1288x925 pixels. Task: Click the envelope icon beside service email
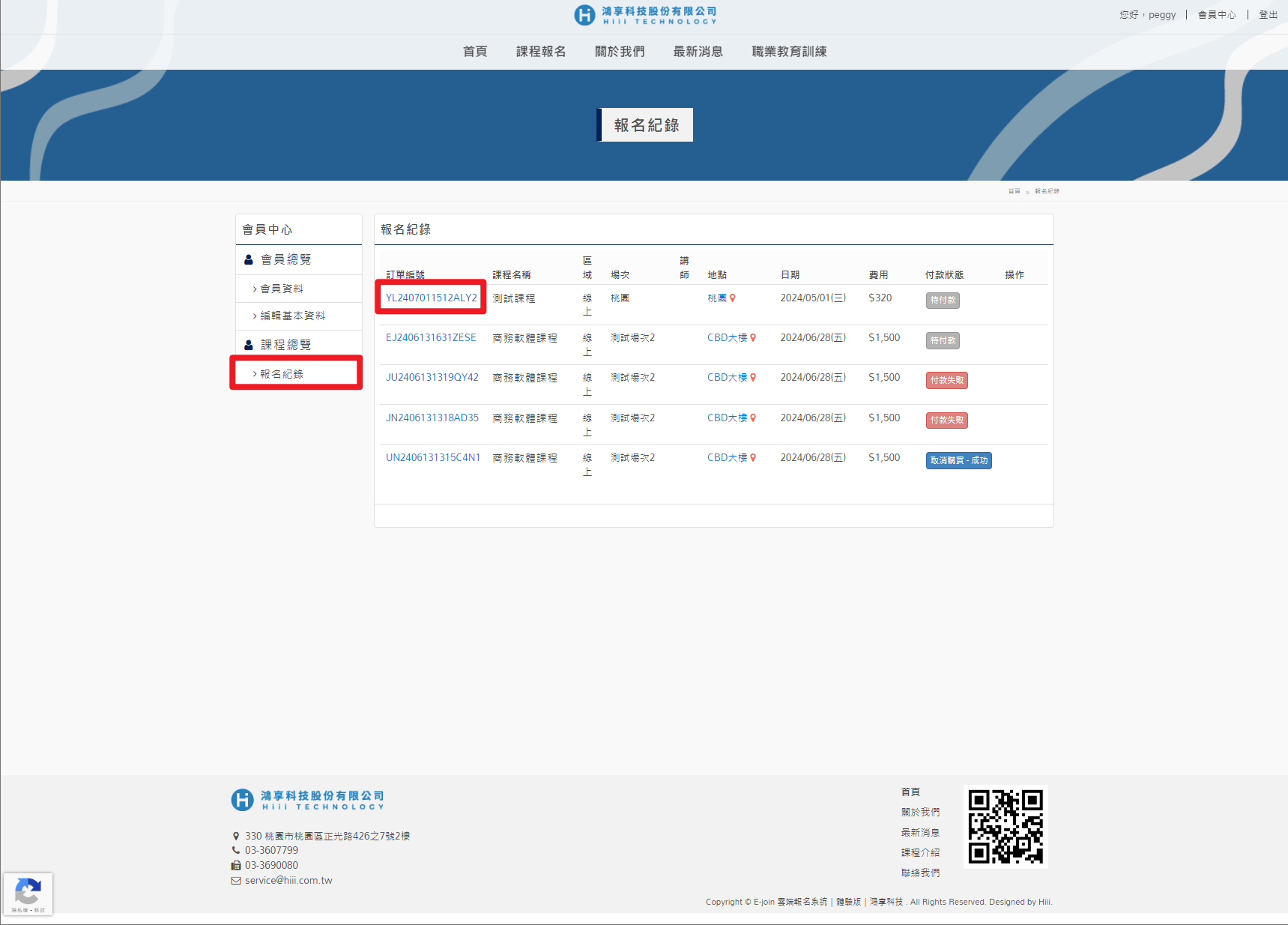(x=236, y=881)
